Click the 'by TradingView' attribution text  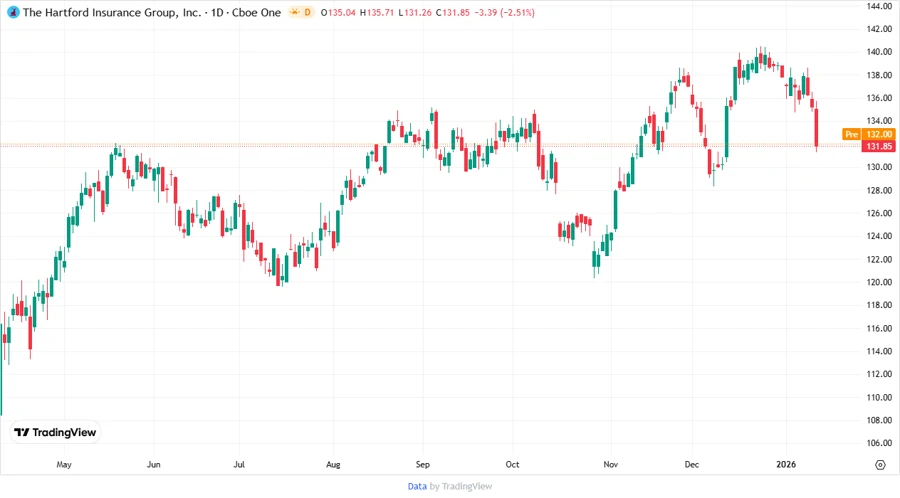(x=460, y=487)
